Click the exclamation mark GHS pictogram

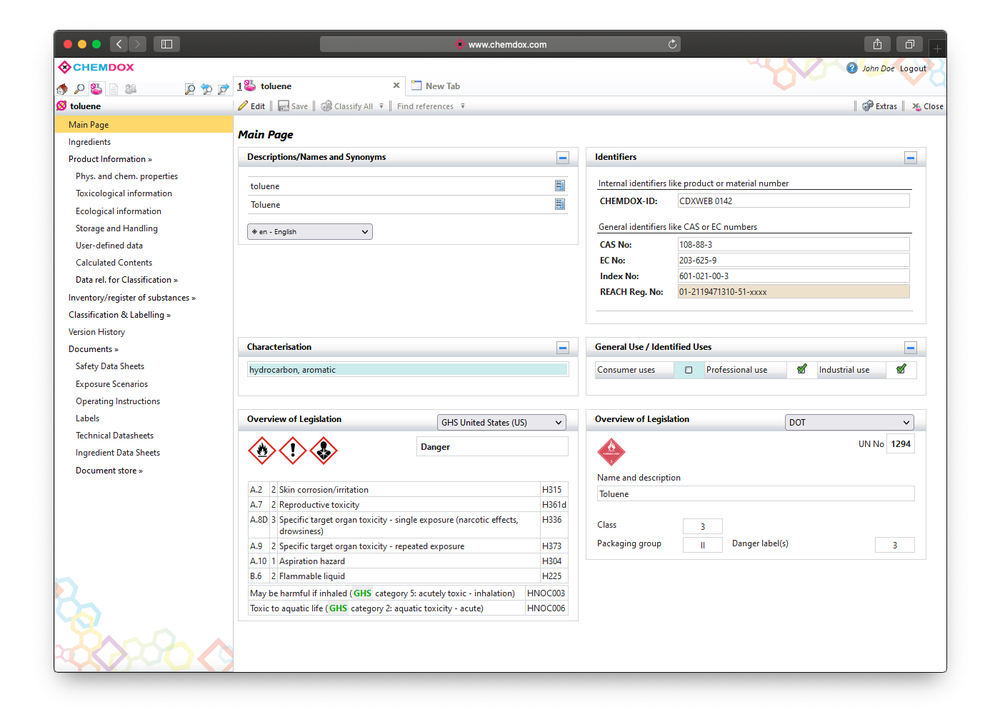293,451
